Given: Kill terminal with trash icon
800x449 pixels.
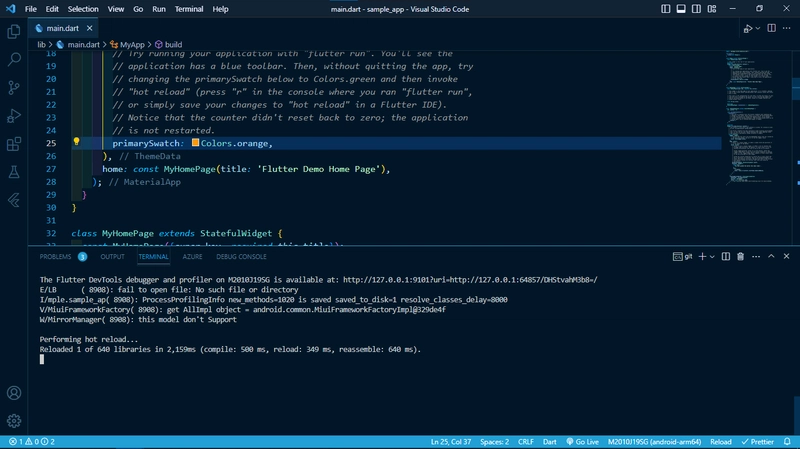Looking at the screenshot, I should point(739,256).
